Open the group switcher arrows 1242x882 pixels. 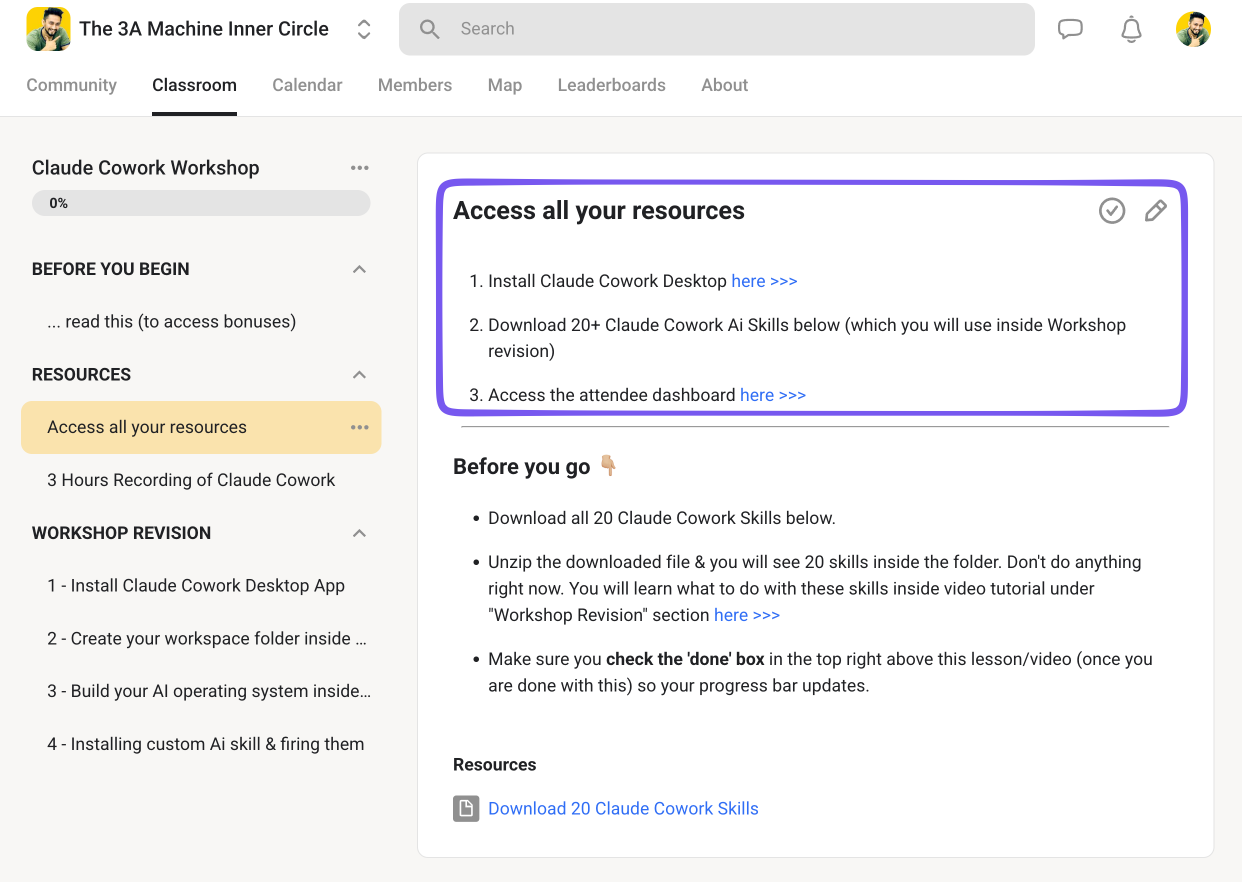[364, 29]
